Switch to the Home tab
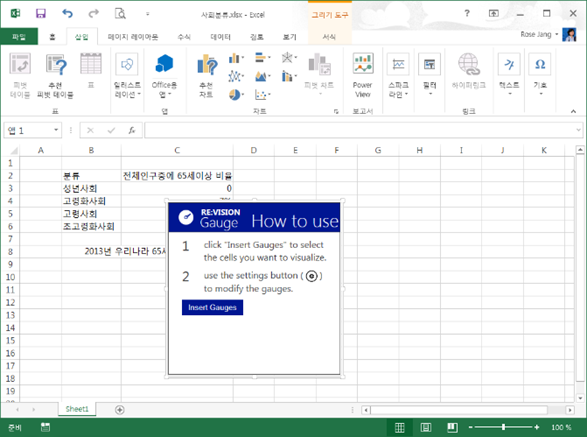This screenshot has width=587, height=437. pos(52,36)
